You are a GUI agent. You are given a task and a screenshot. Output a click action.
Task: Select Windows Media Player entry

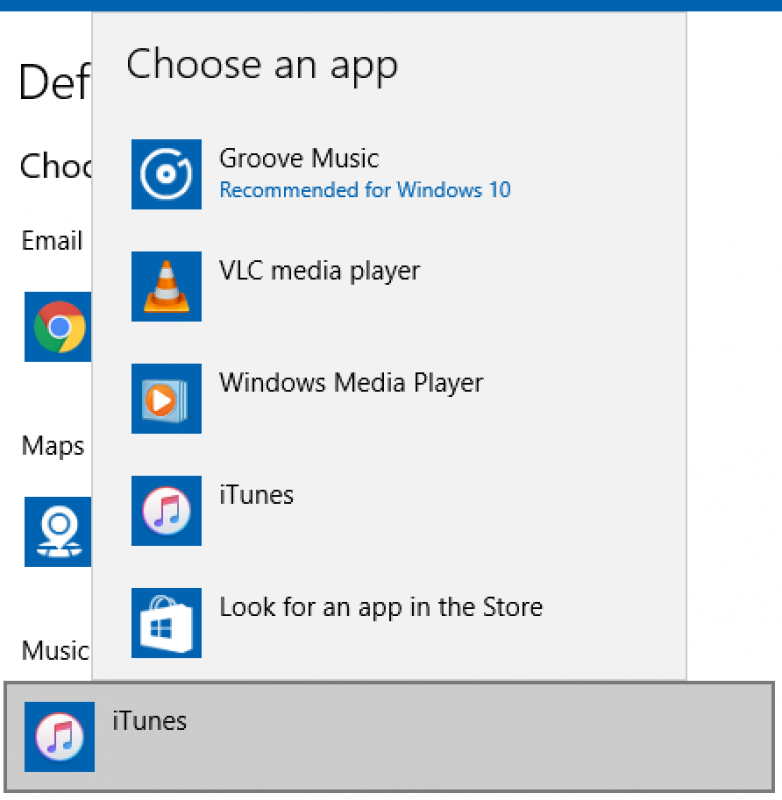pos(351,383)
